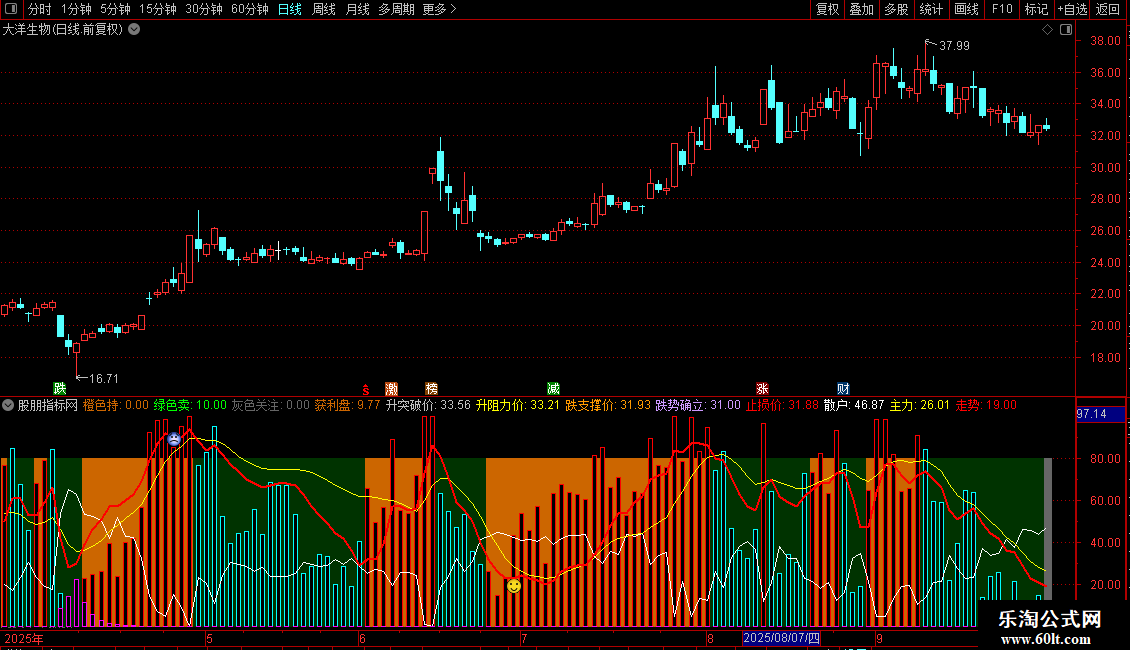Viewport: 1130px width, 650px height.
Task: Switch to 月线 monthly chart
Action: click(357, 9)
